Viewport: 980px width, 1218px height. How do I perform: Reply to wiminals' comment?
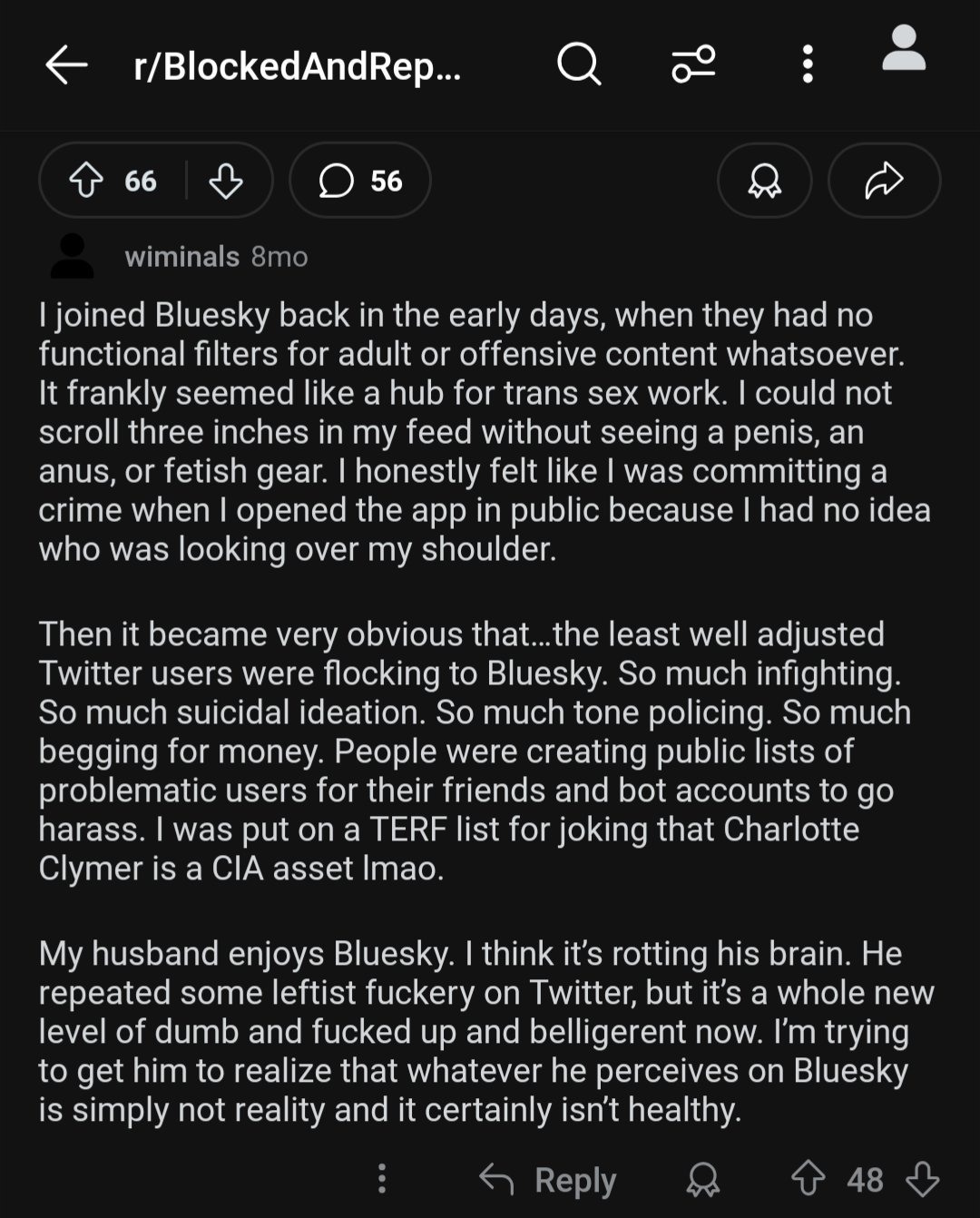548,1179
